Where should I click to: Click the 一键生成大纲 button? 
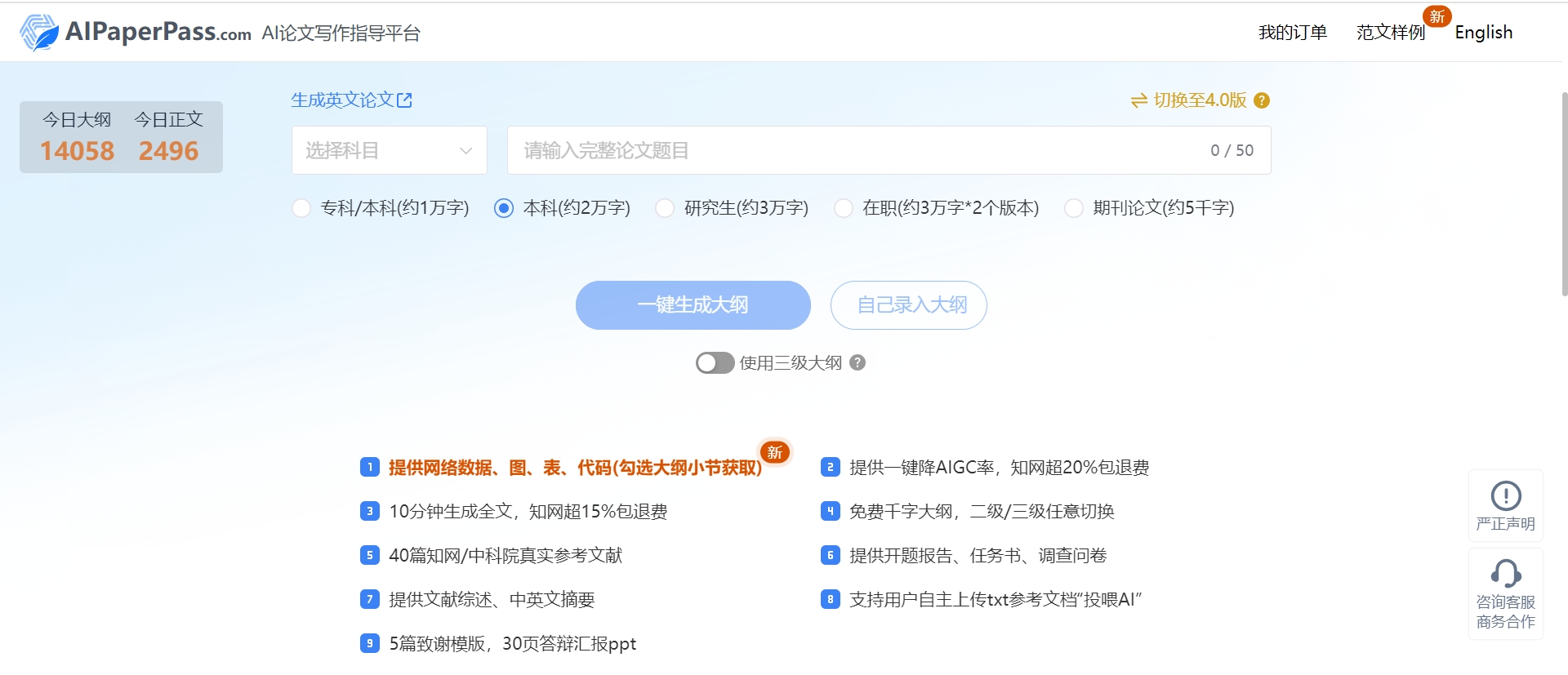tap(693, 305)
